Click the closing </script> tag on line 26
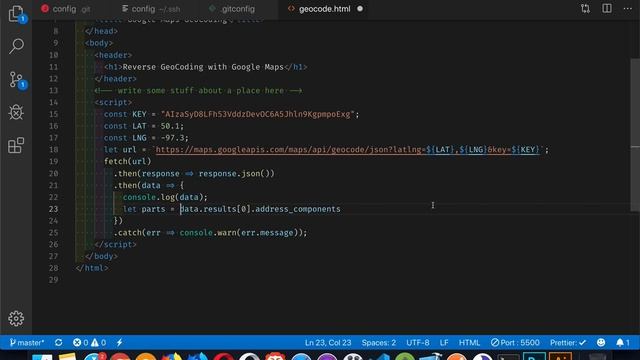 115,244
